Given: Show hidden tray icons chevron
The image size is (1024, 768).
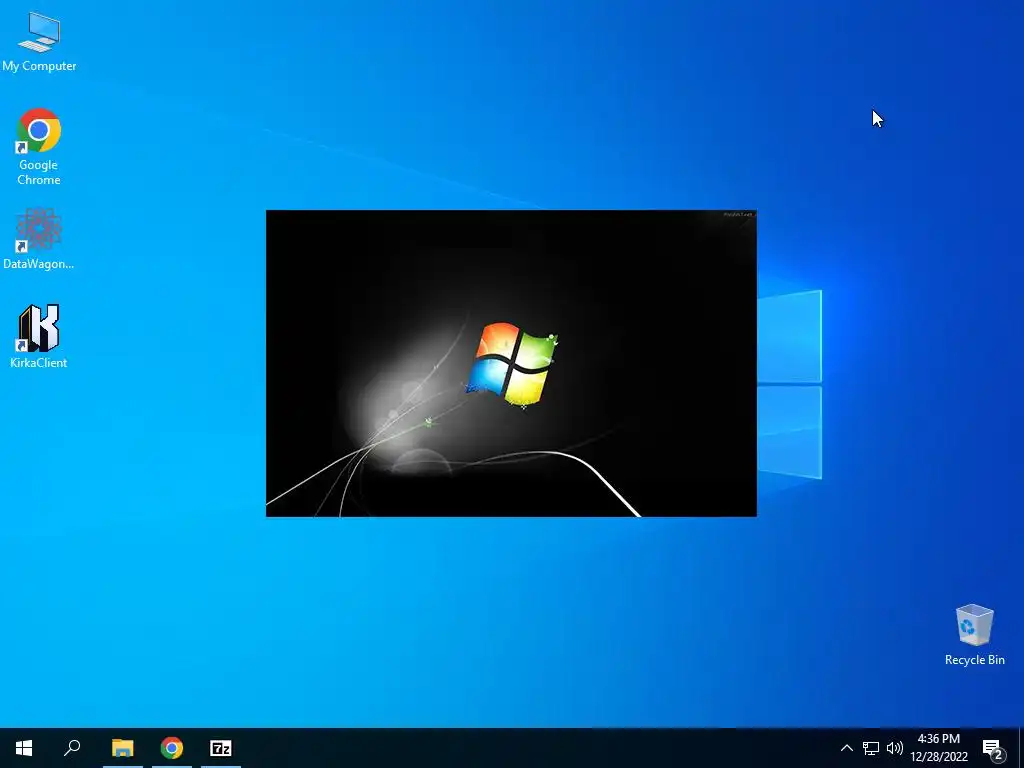Looking at the screenshot, I should (x=846, y=748).
